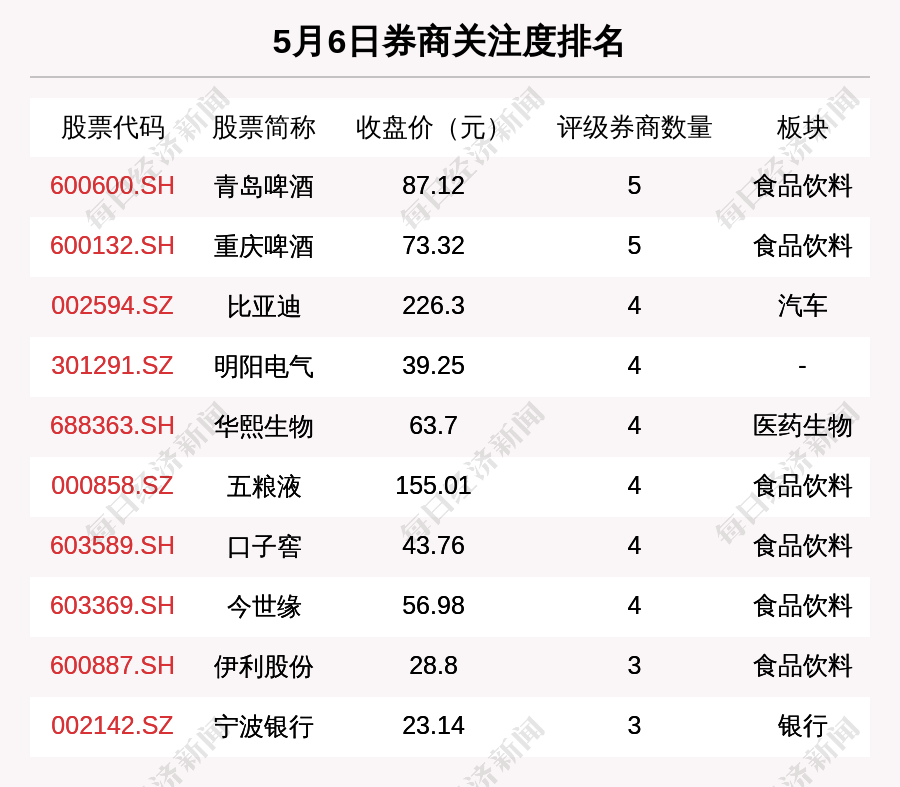Click broker count 4 for 华熙生物
Image resolution: width=900 pixels, height=787 pixels.
tap(634, 426)
